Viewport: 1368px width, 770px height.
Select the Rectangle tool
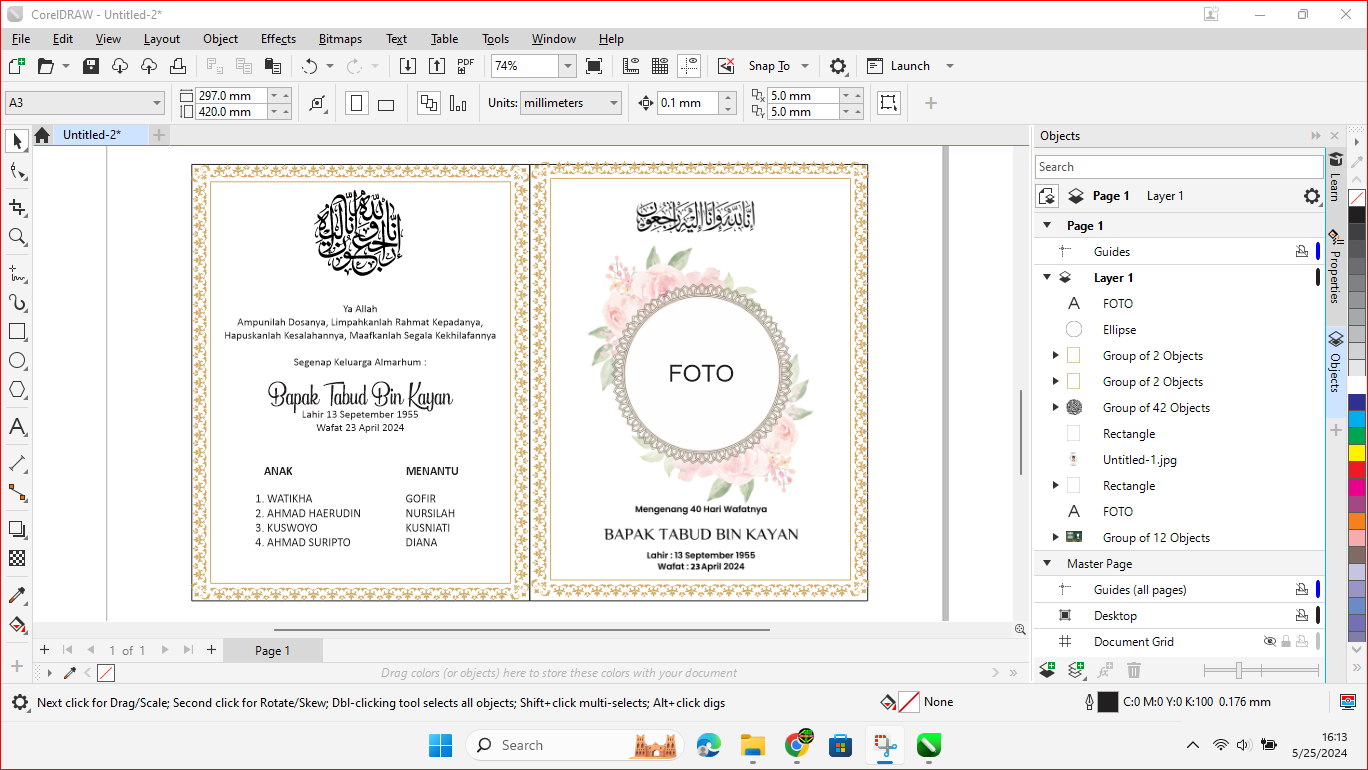pos(17,332)
